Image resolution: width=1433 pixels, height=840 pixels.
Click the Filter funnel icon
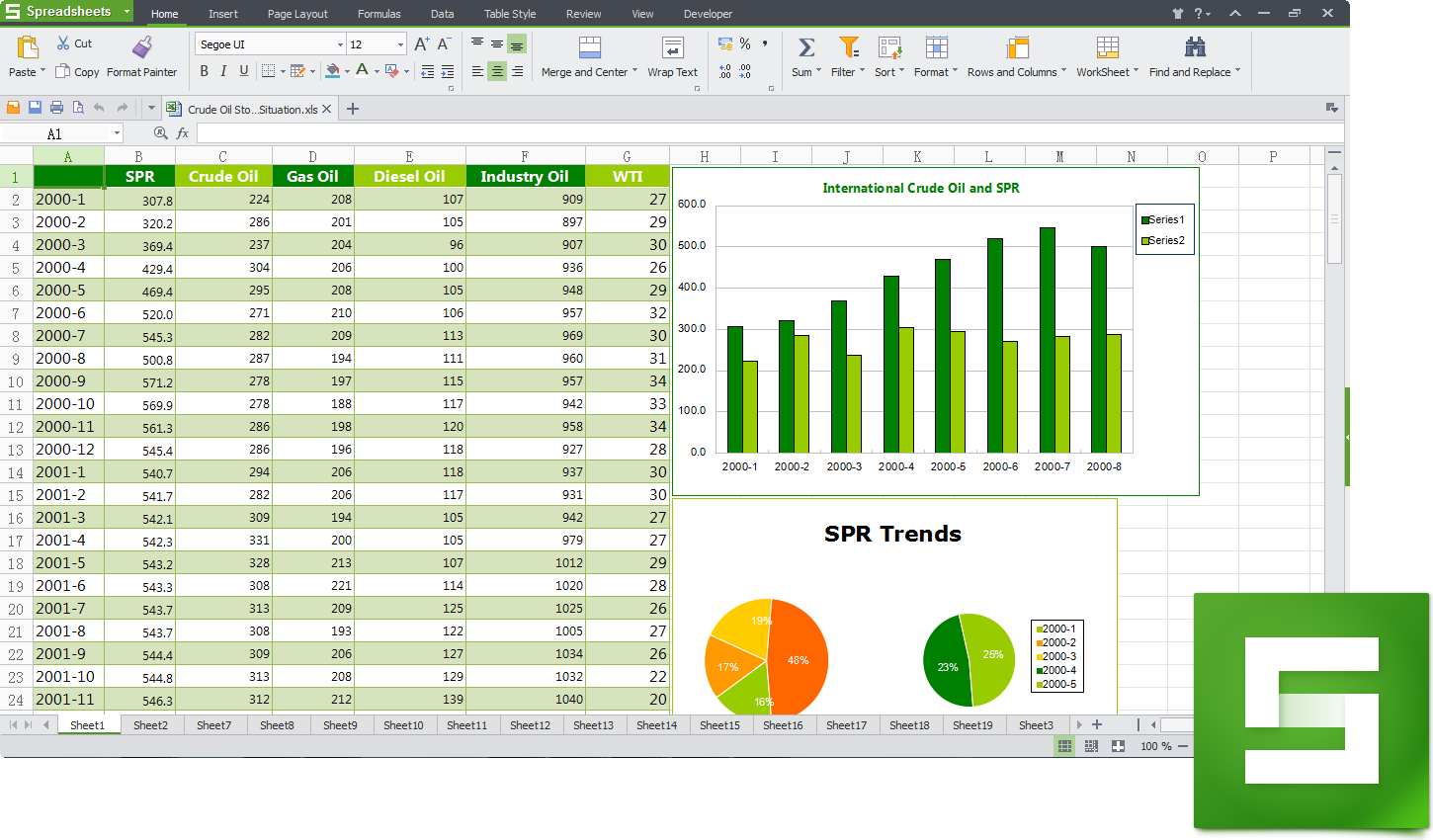[x=848, y=47]
